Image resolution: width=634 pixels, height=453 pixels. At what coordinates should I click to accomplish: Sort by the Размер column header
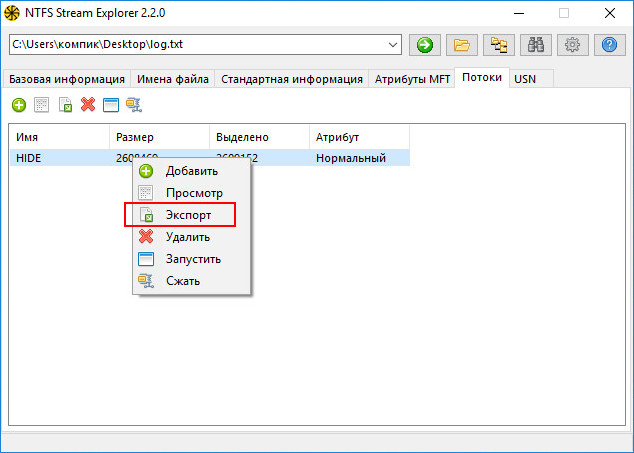pyautogui.click(x=159, y=137)
